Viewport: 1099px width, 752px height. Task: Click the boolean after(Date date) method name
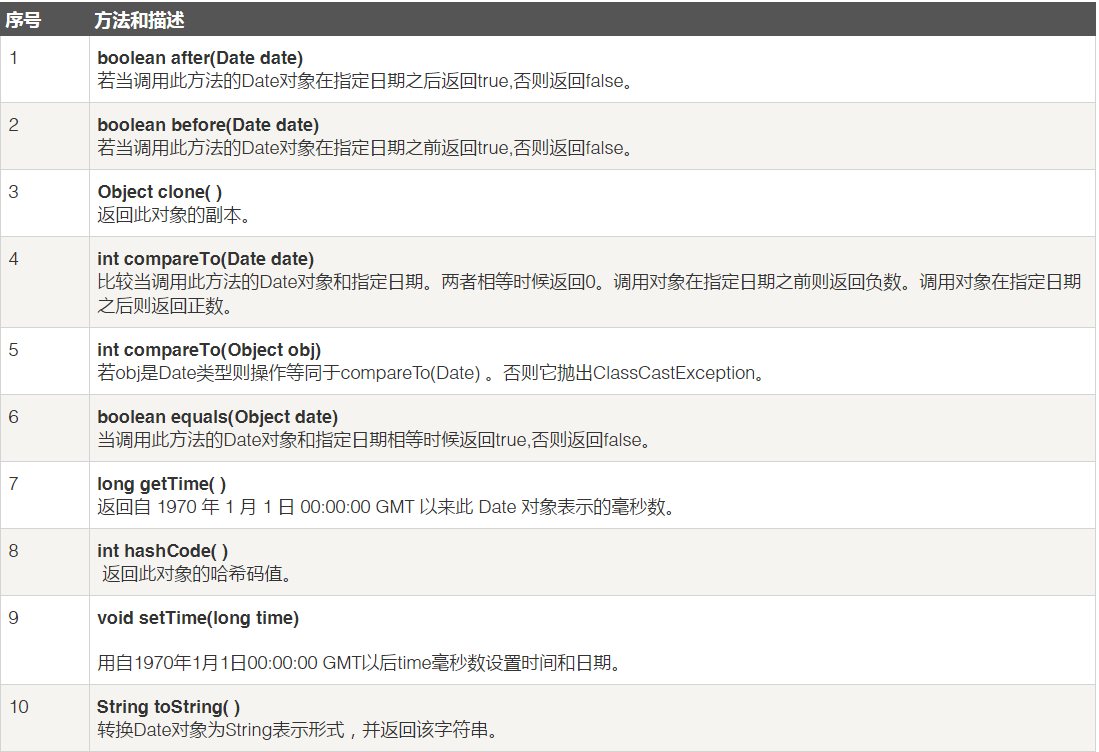click(x=200, y=58)
